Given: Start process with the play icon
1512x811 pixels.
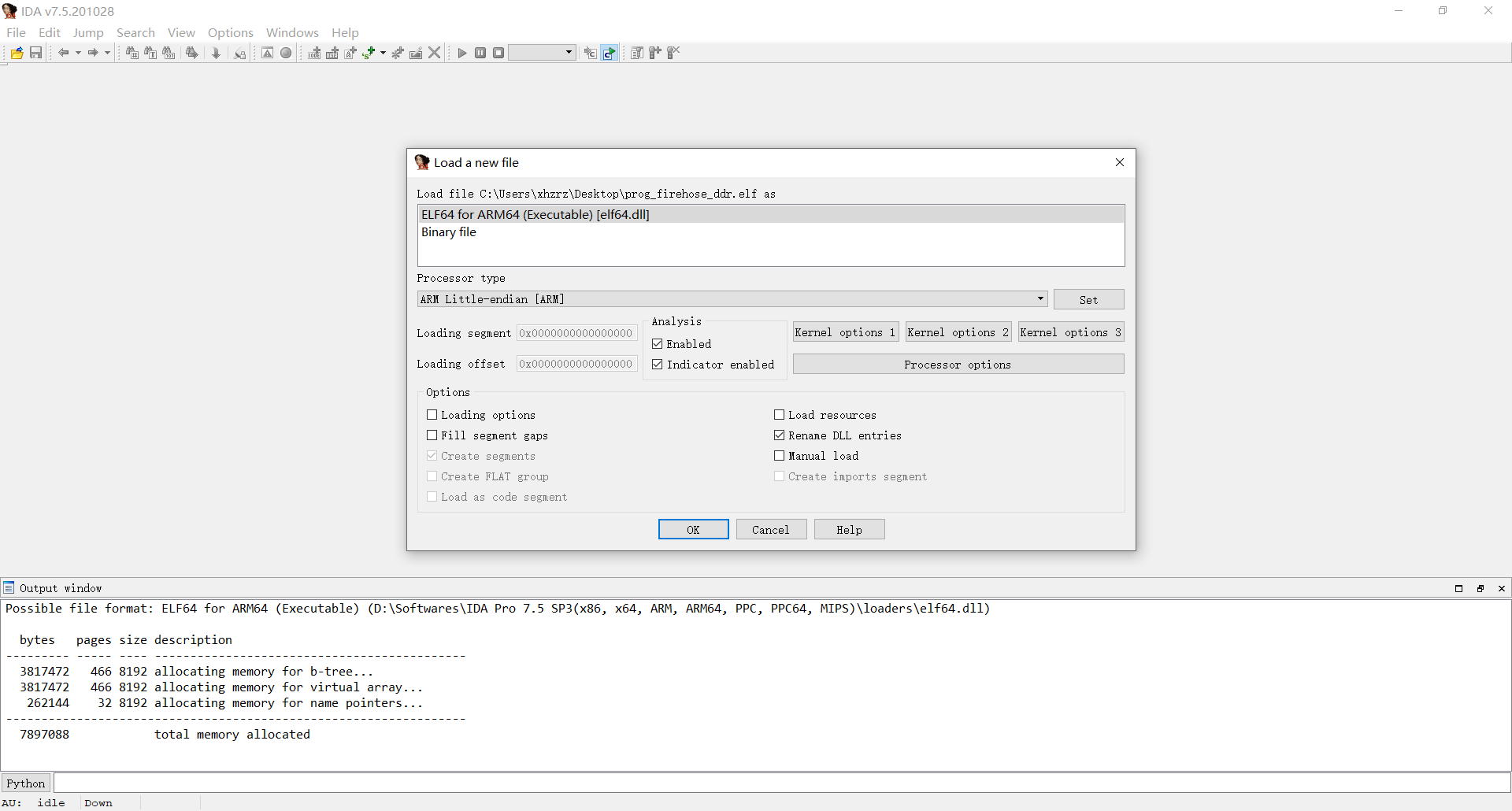Looking at the screenshot, I should 462,53.
